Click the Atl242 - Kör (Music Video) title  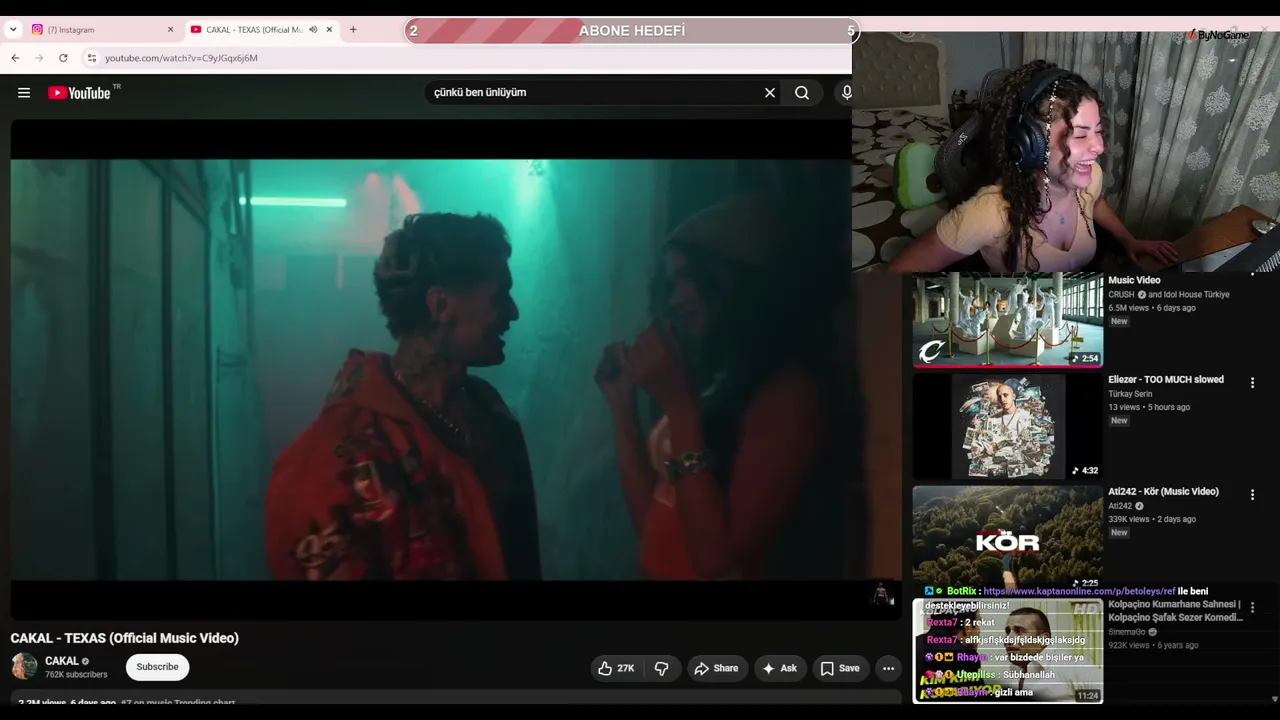click(x=1163, y=492)
